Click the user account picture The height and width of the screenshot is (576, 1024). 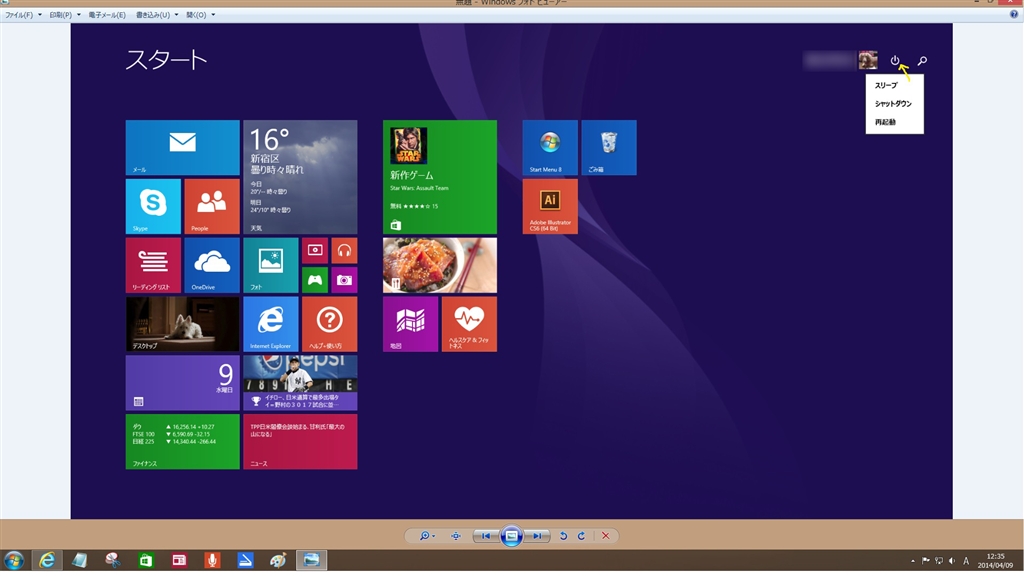point(868,60)
